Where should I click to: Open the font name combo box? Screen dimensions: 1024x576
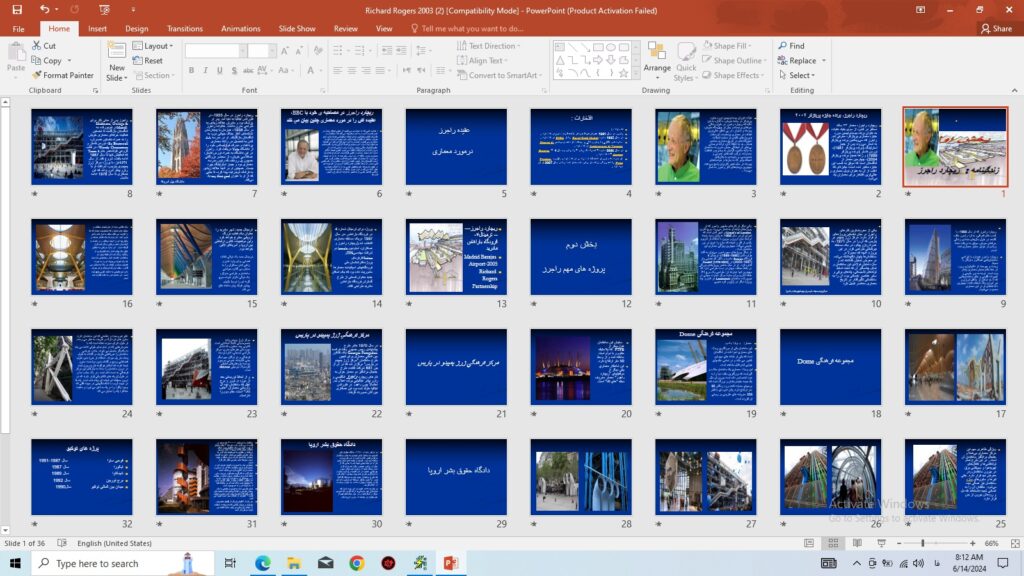[x=216, y=51]
